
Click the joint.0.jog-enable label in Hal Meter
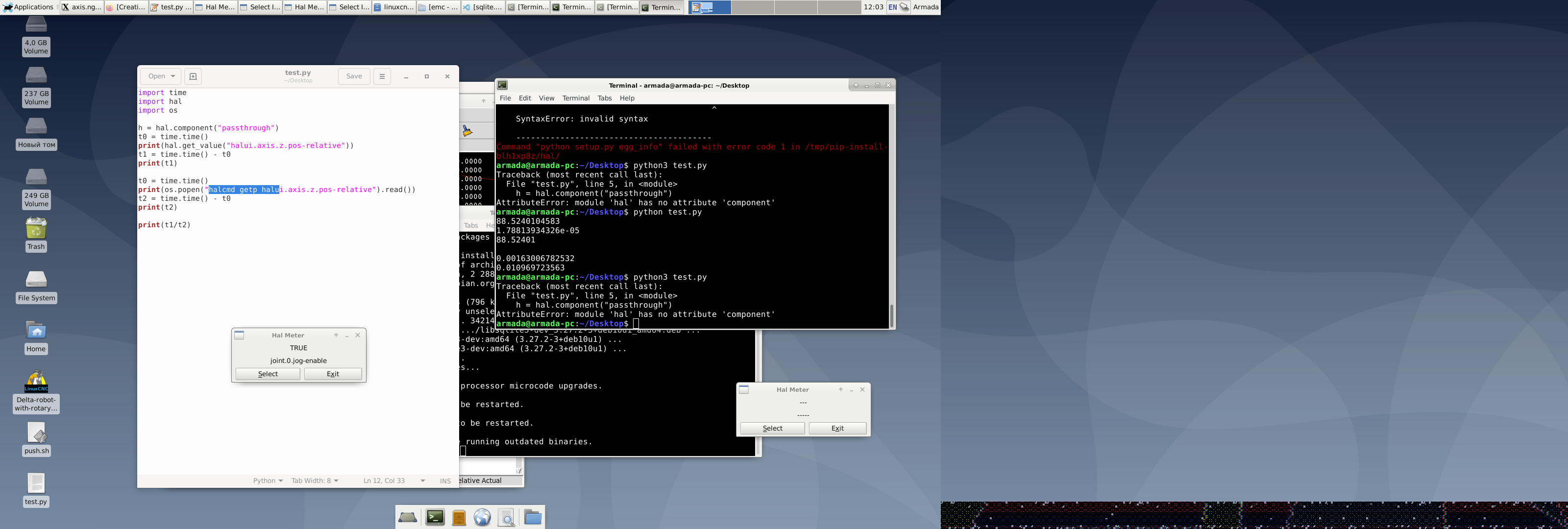click(x=298, y=361)
